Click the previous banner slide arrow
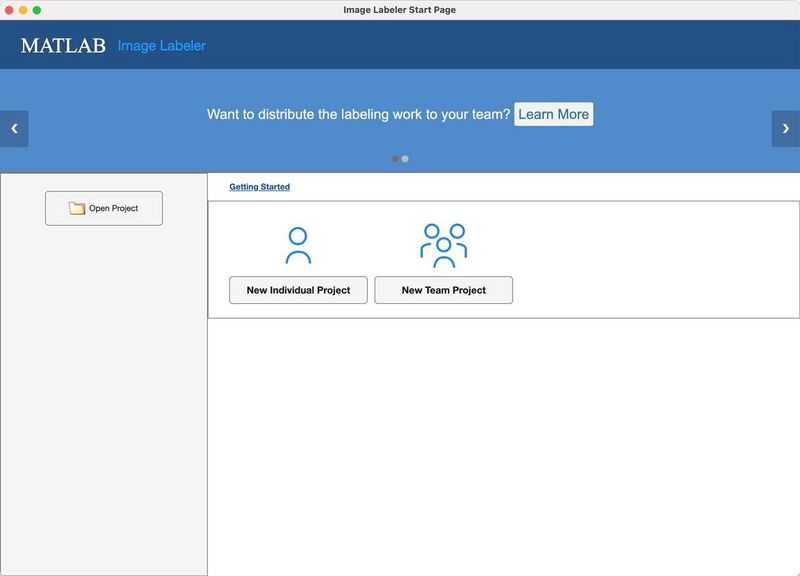Screen dimensions: 800x576 tap(14, 129)
